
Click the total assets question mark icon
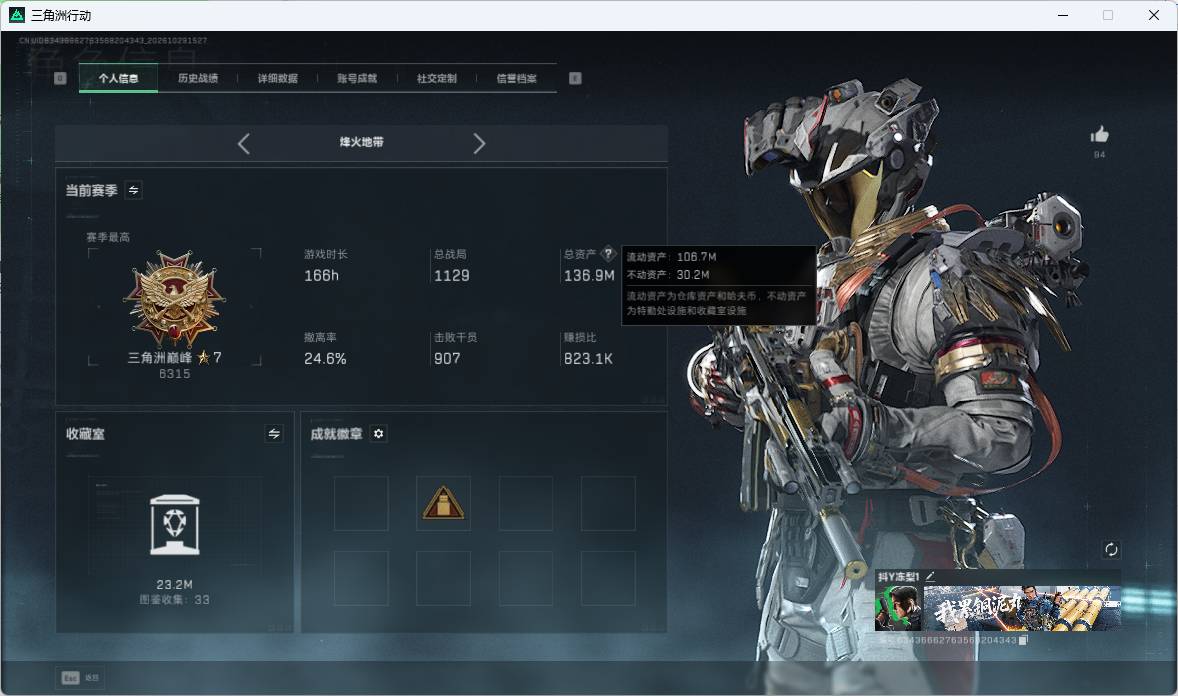click(609, 254)
